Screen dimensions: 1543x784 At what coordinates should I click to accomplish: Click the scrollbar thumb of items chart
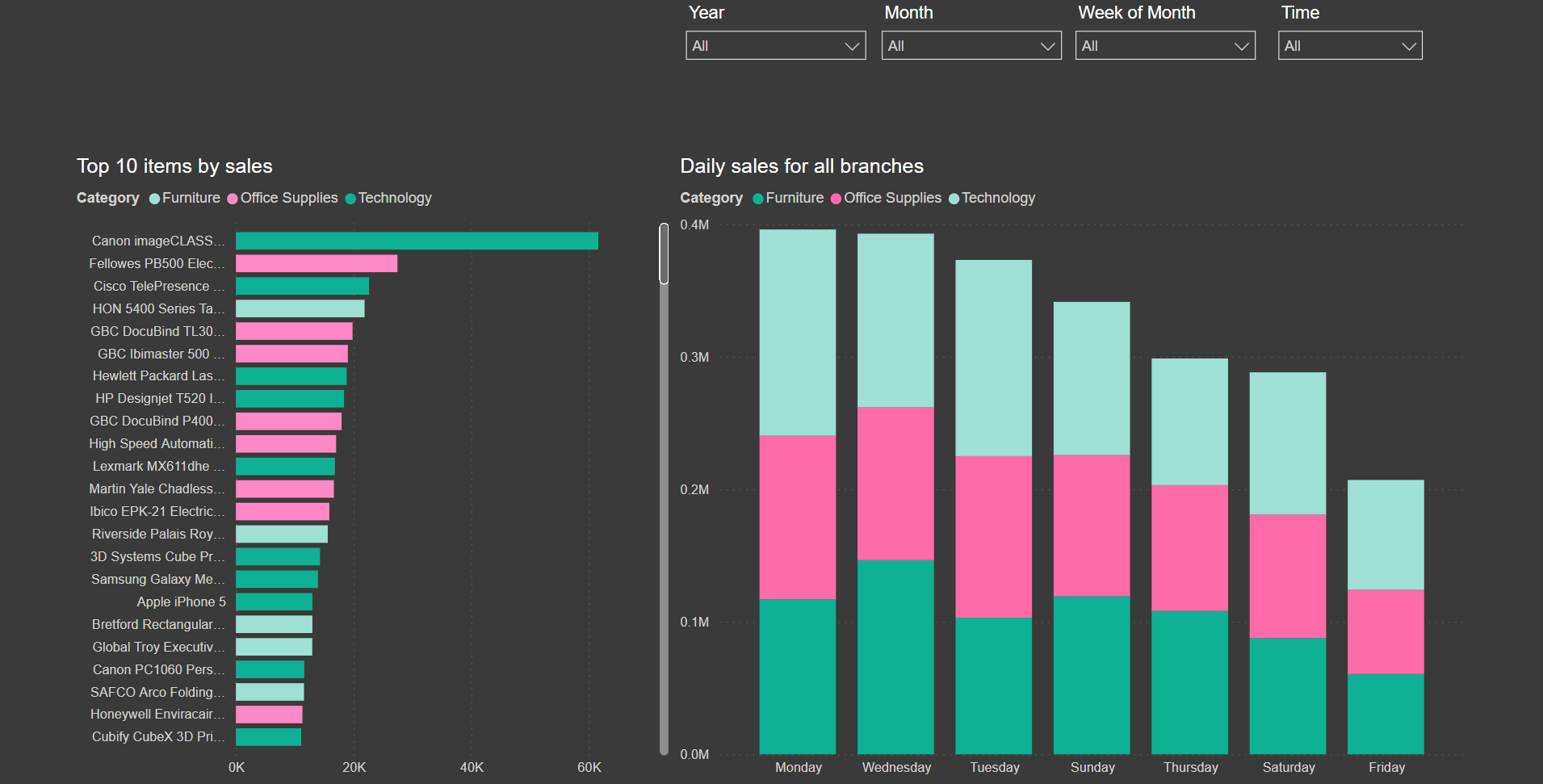tap(664, 254)
